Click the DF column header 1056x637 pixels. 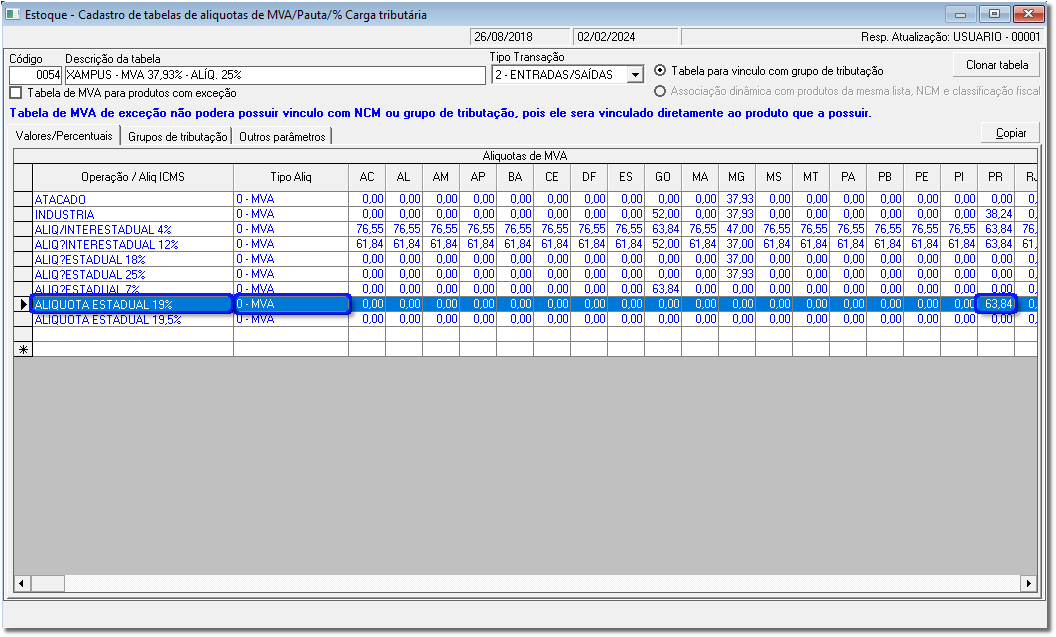[x=589, y=177]
